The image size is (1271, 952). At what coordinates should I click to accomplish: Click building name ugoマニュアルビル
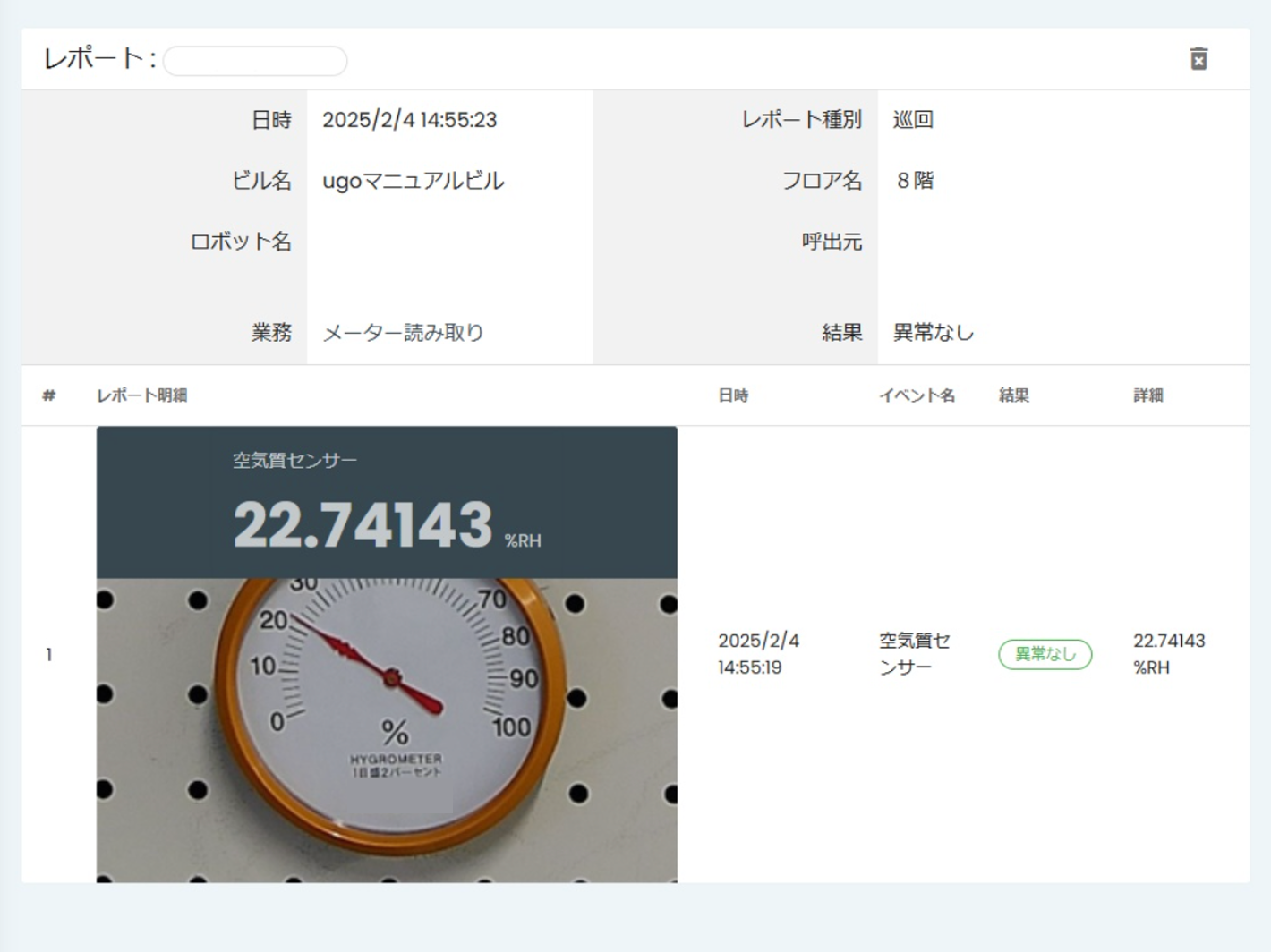click(414, 181)
